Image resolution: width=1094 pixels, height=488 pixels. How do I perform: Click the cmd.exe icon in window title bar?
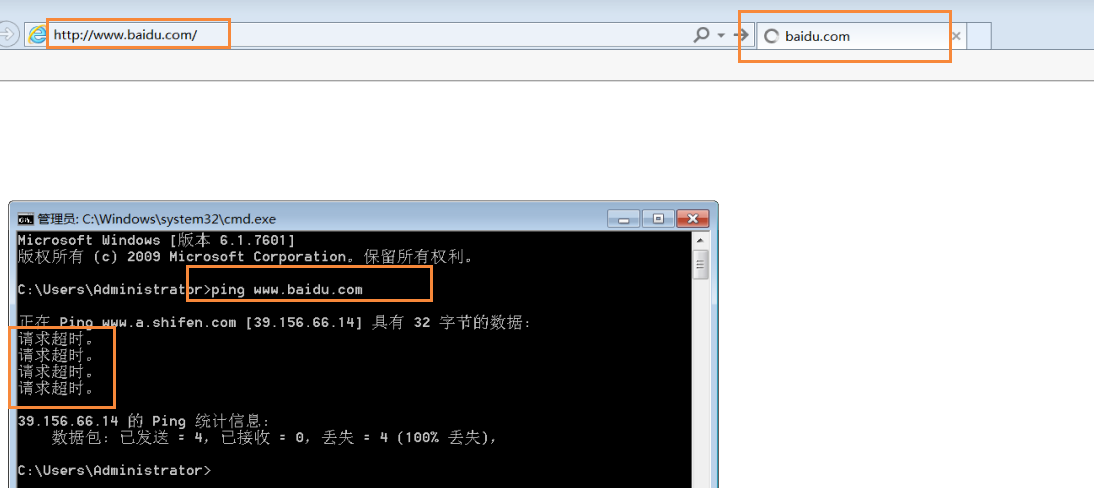pos(25,218)
